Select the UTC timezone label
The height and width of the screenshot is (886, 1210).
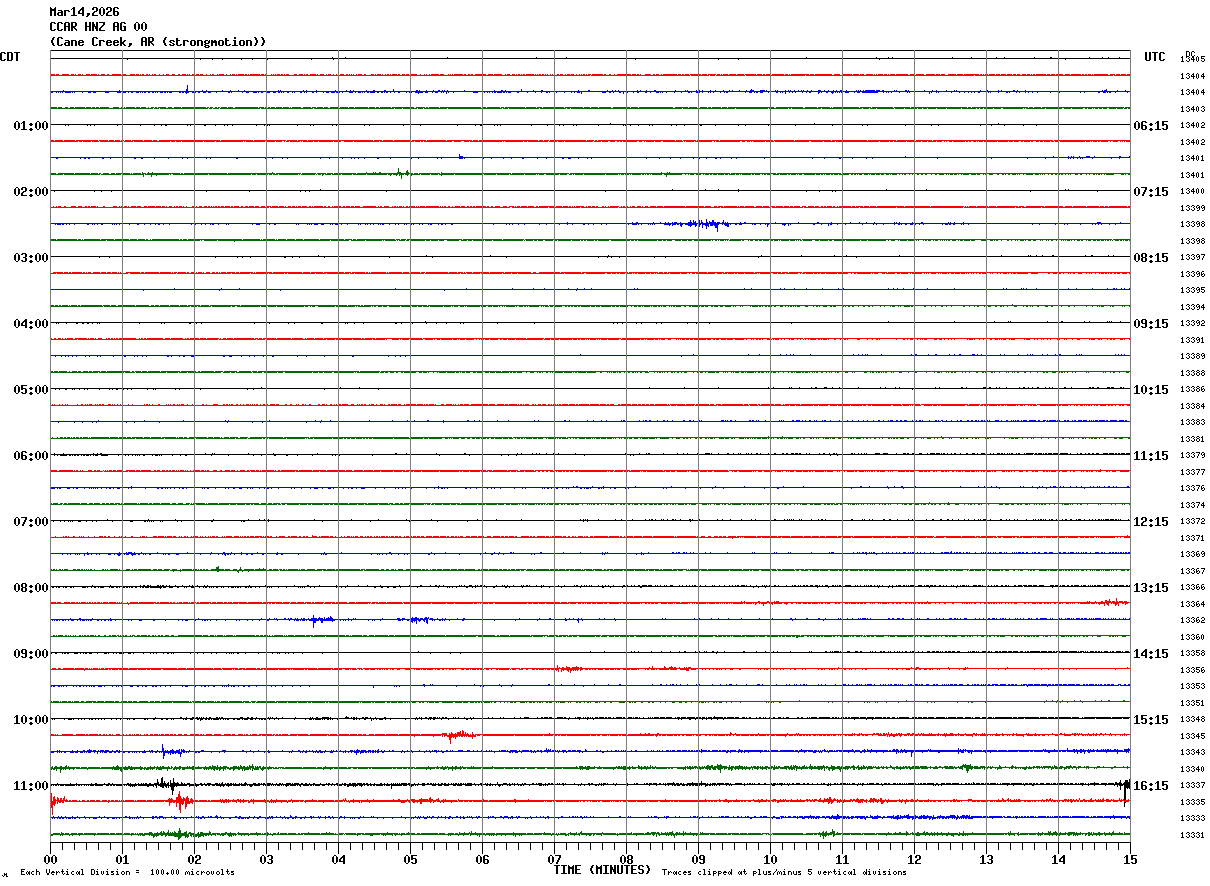coord(1155,57)
